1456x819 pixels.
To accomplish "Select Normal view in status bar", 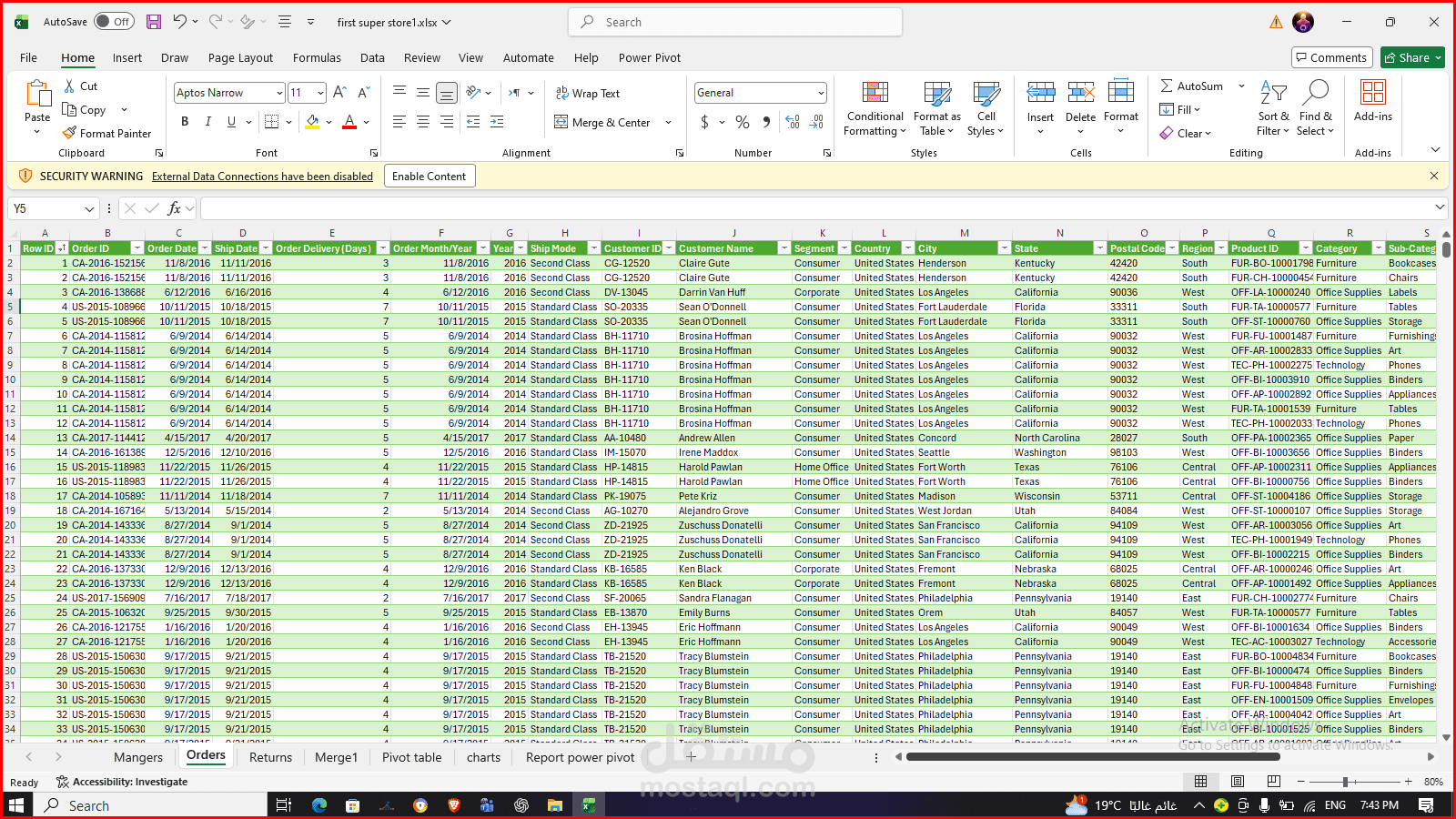I will [x=1201, y=782].
